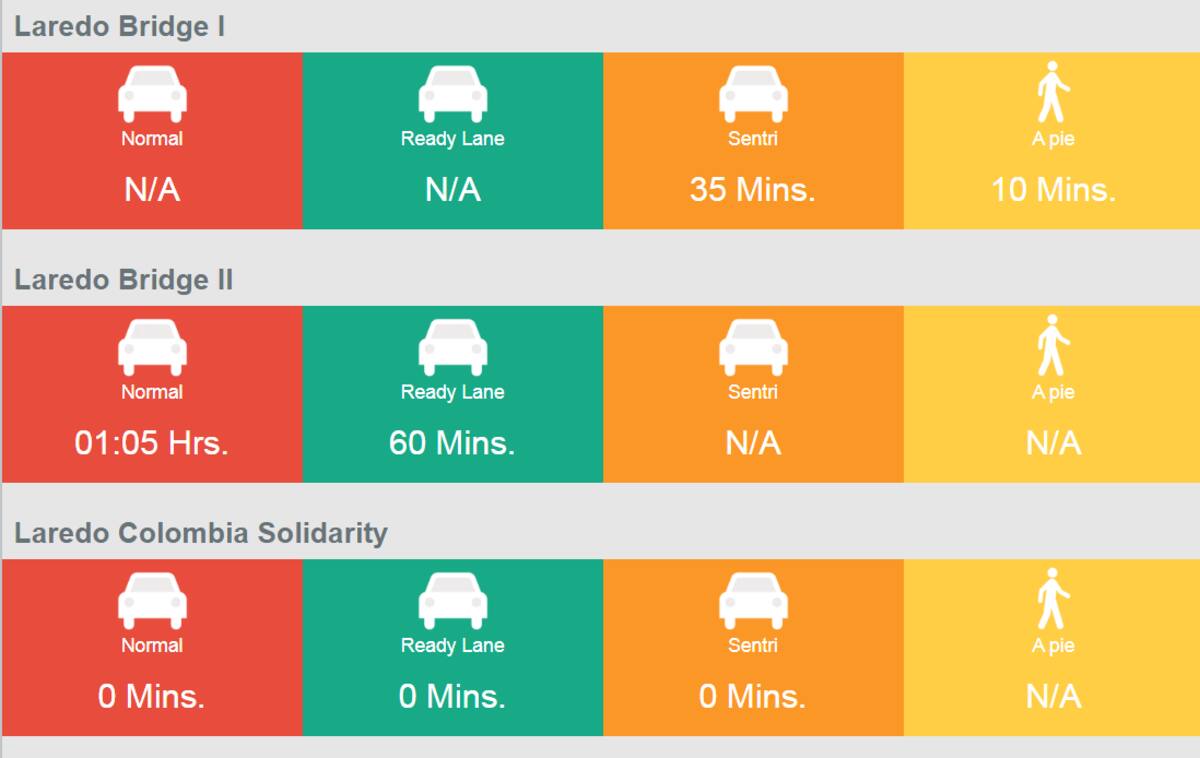Click the Ready Lane label for Laredo Colombia Solidarity
1200x758 pixels.
coord(453,646)
